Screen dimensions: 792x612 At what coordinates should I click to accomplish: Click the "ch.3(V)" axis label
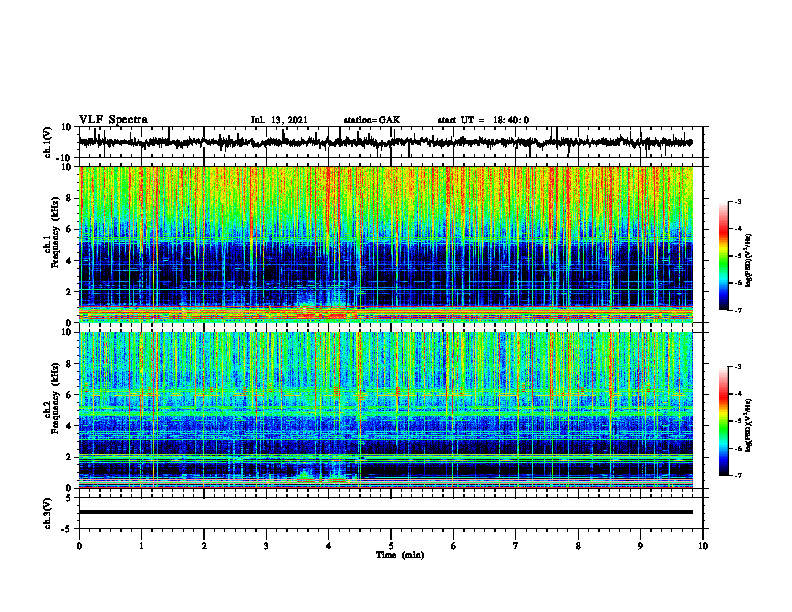48,513
